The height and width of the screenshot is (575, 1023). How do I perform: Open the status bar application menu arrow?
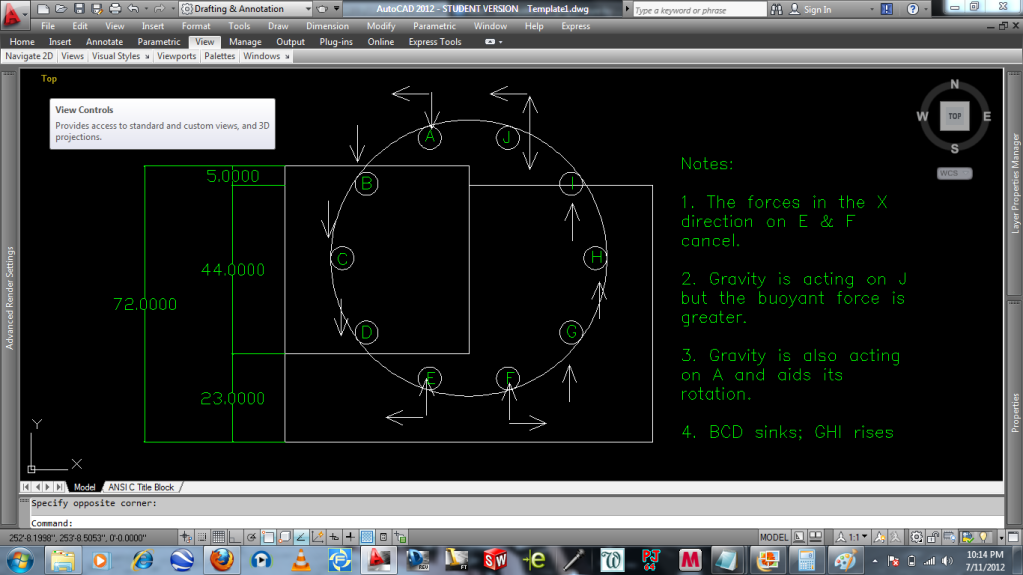click(x=1001, y=537)
